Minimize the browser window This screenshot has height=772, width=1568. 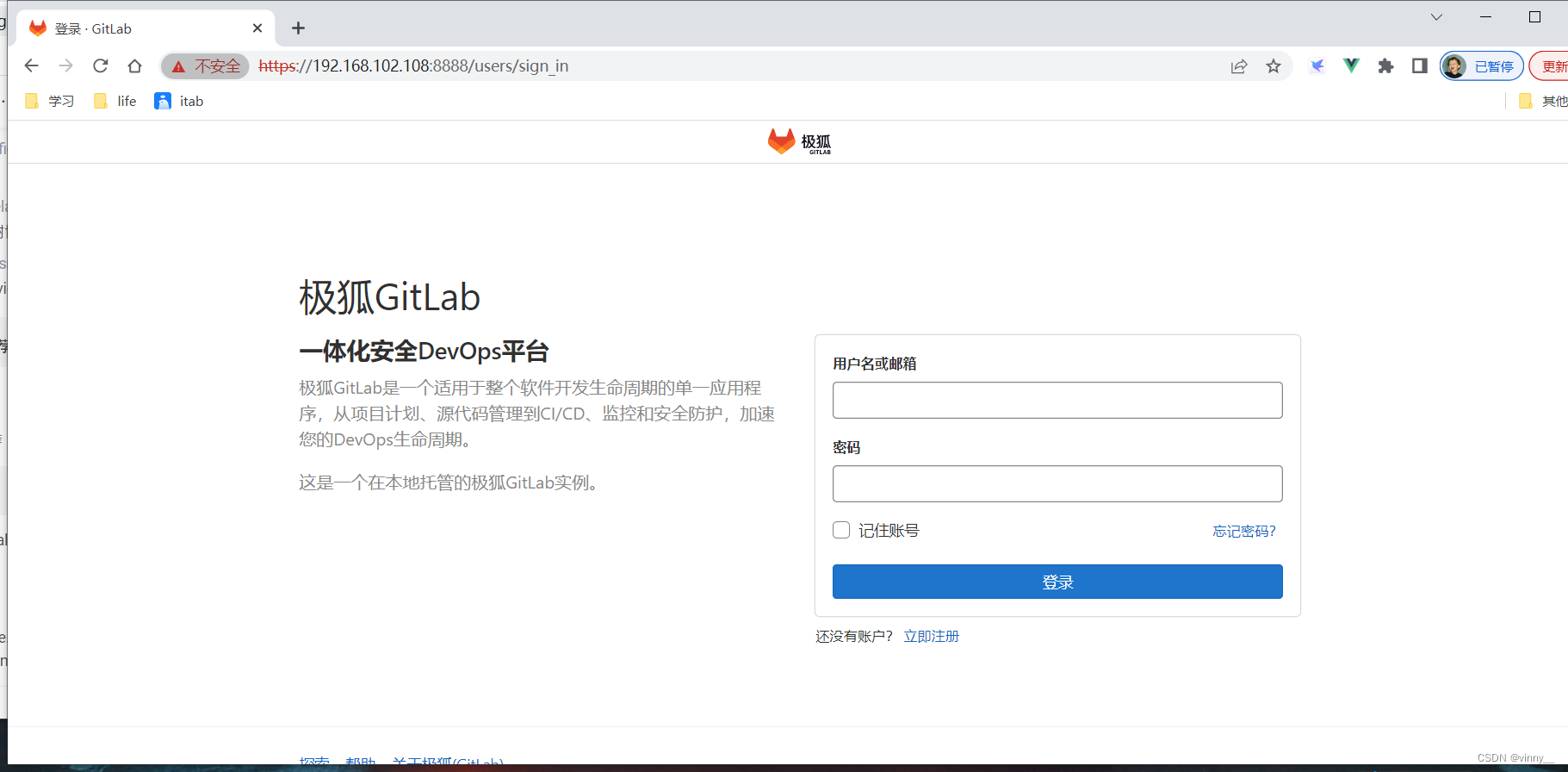coord(1485,17)
